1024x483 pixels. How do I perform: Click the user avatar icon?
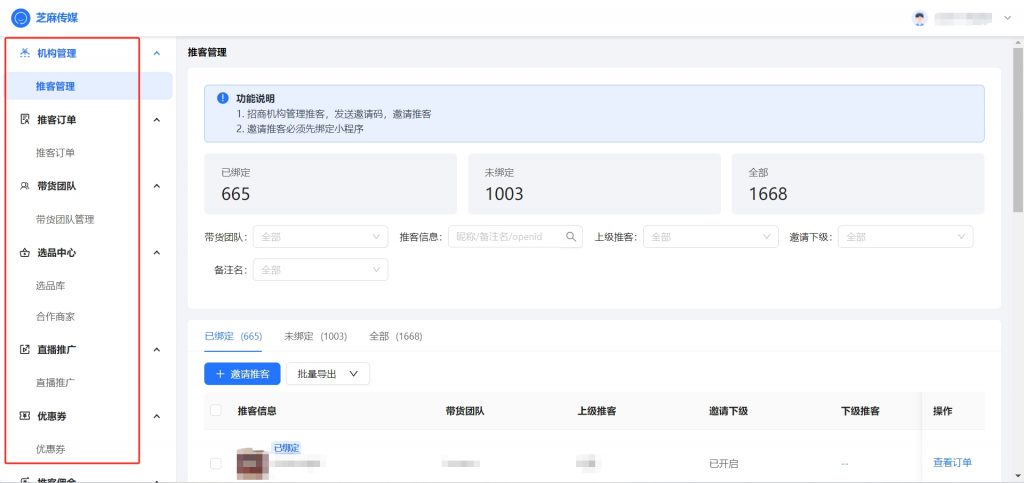(920, 18)
